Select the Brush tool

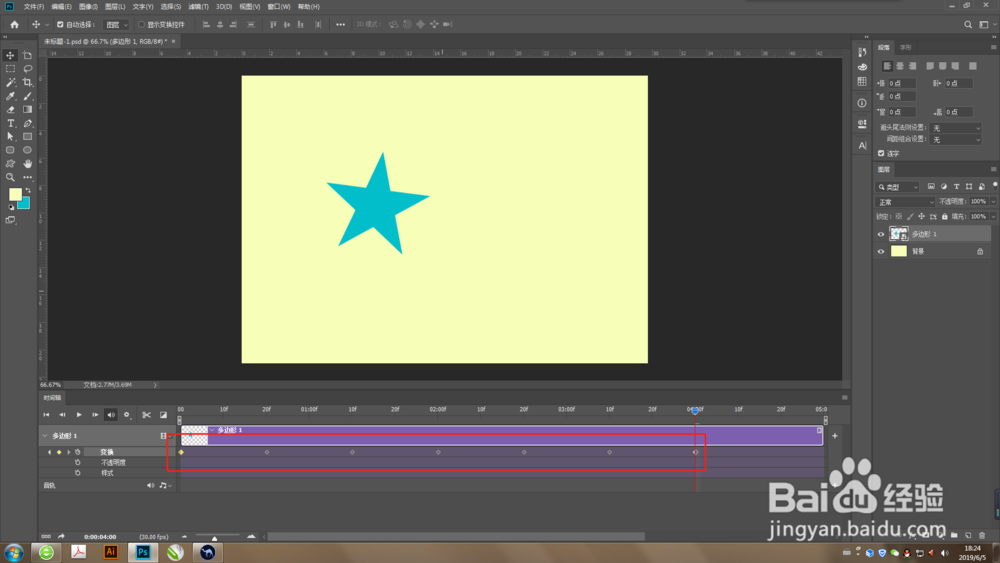coord(27,96)
